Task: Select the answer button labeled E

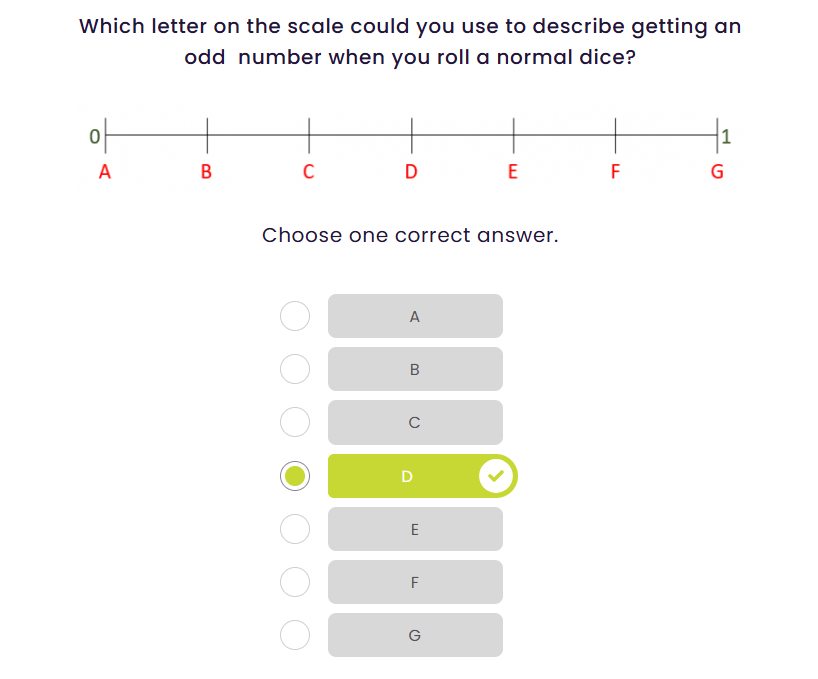Action: pos(415,529)
